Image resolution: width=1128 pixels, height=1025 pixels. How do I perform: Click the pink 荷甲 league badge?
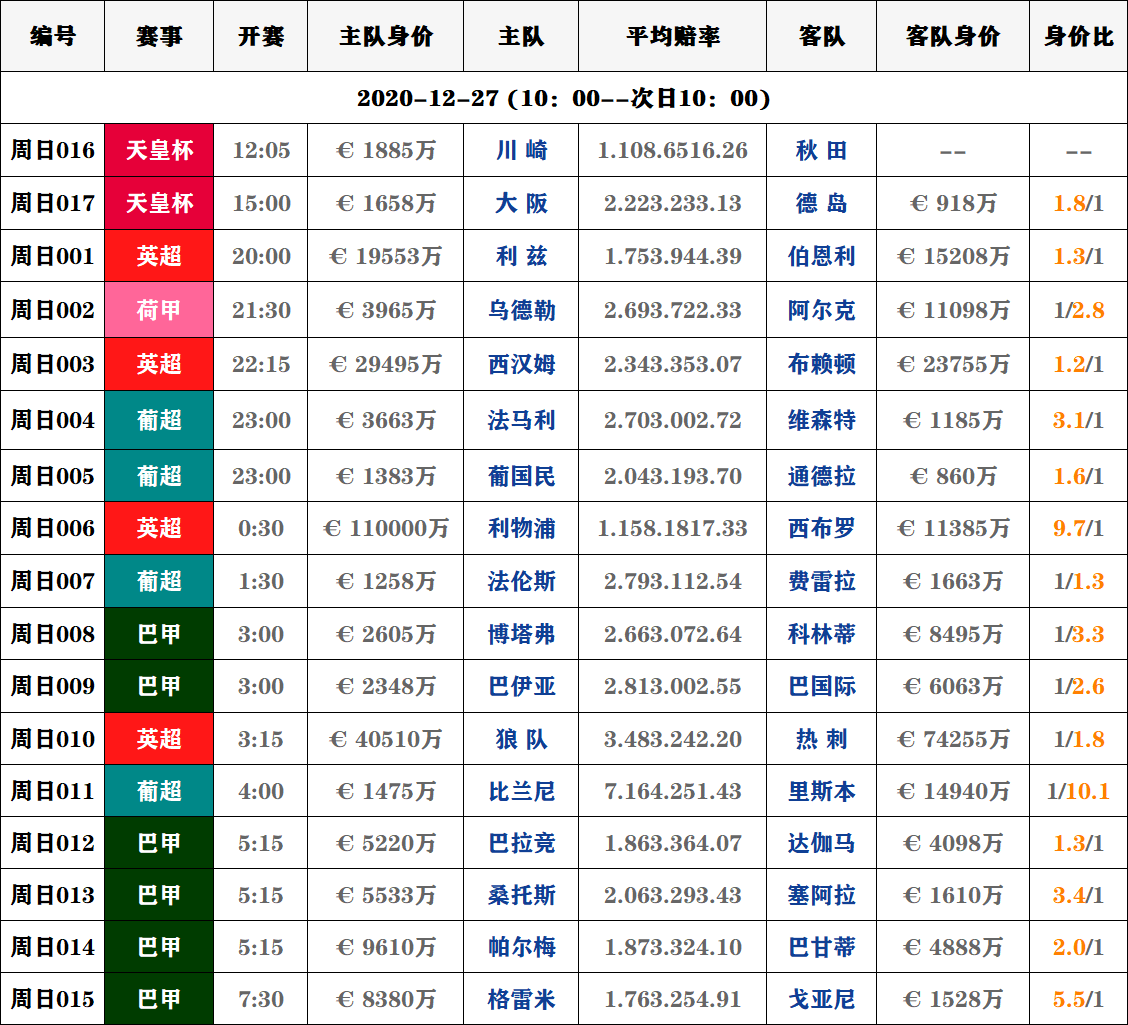click(159, 310)
